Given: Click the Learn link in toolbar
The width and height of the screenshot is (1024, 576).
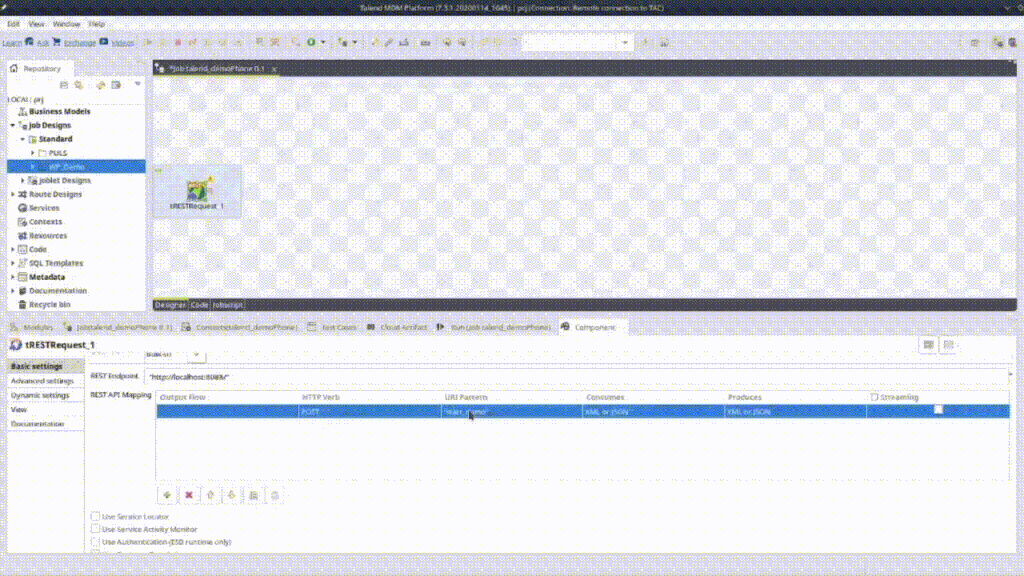Looking at the screenshot, I should tap(12, 43).
